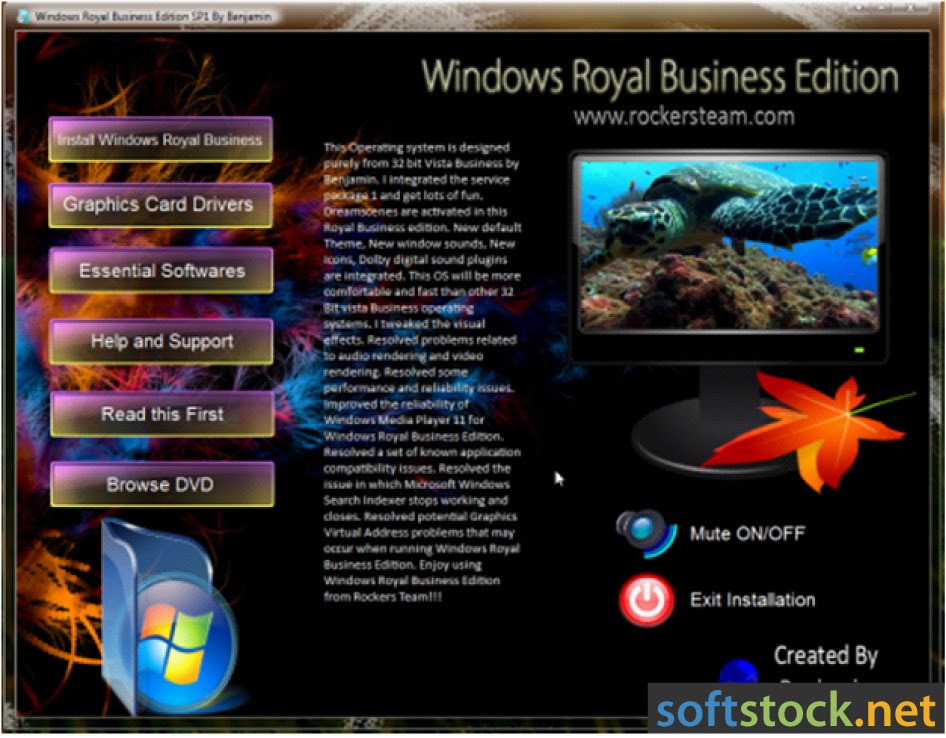Open Graphics Card Drivers
946x738 pixels.
point(160,205)
